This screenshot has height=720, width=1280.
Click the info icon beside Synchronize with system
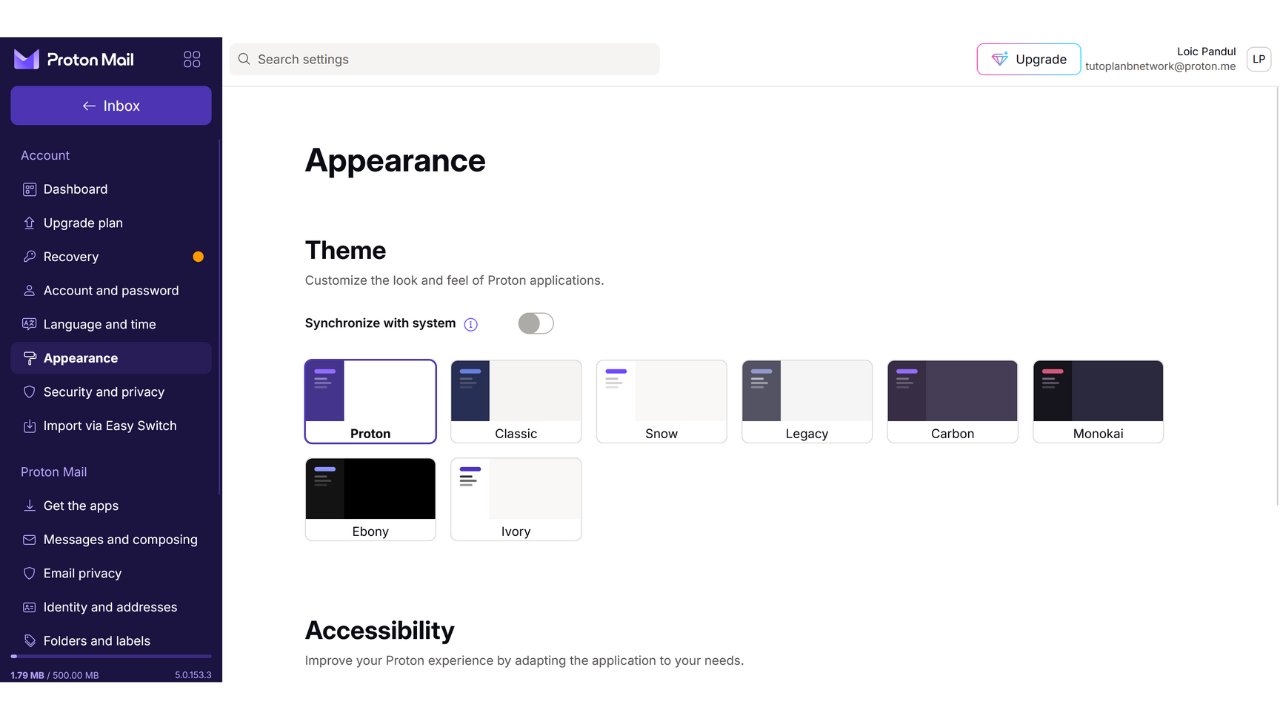[x=471, y=324]
